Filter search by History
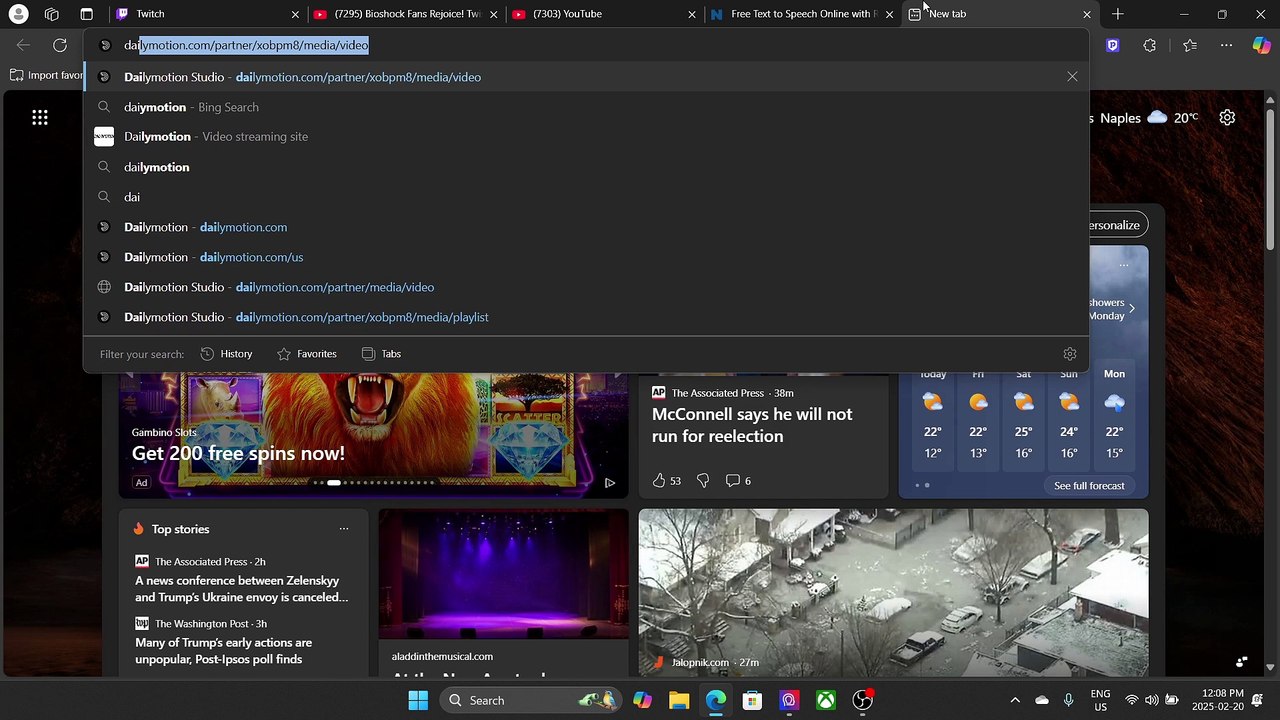 226,354
